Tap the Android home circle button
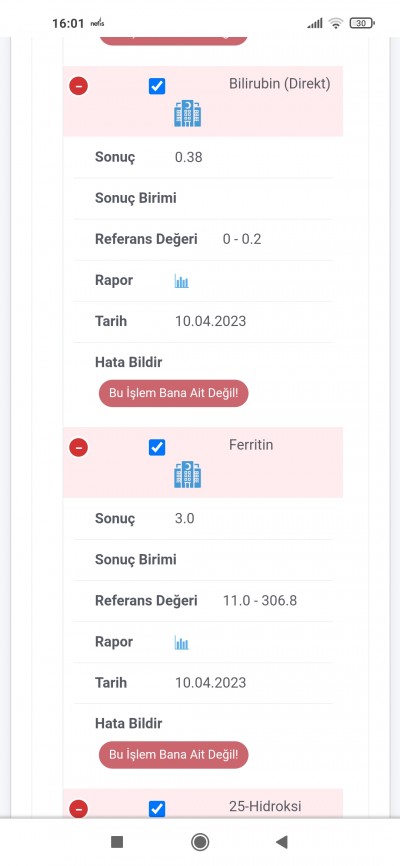400x866 pixels. [199, 842]
